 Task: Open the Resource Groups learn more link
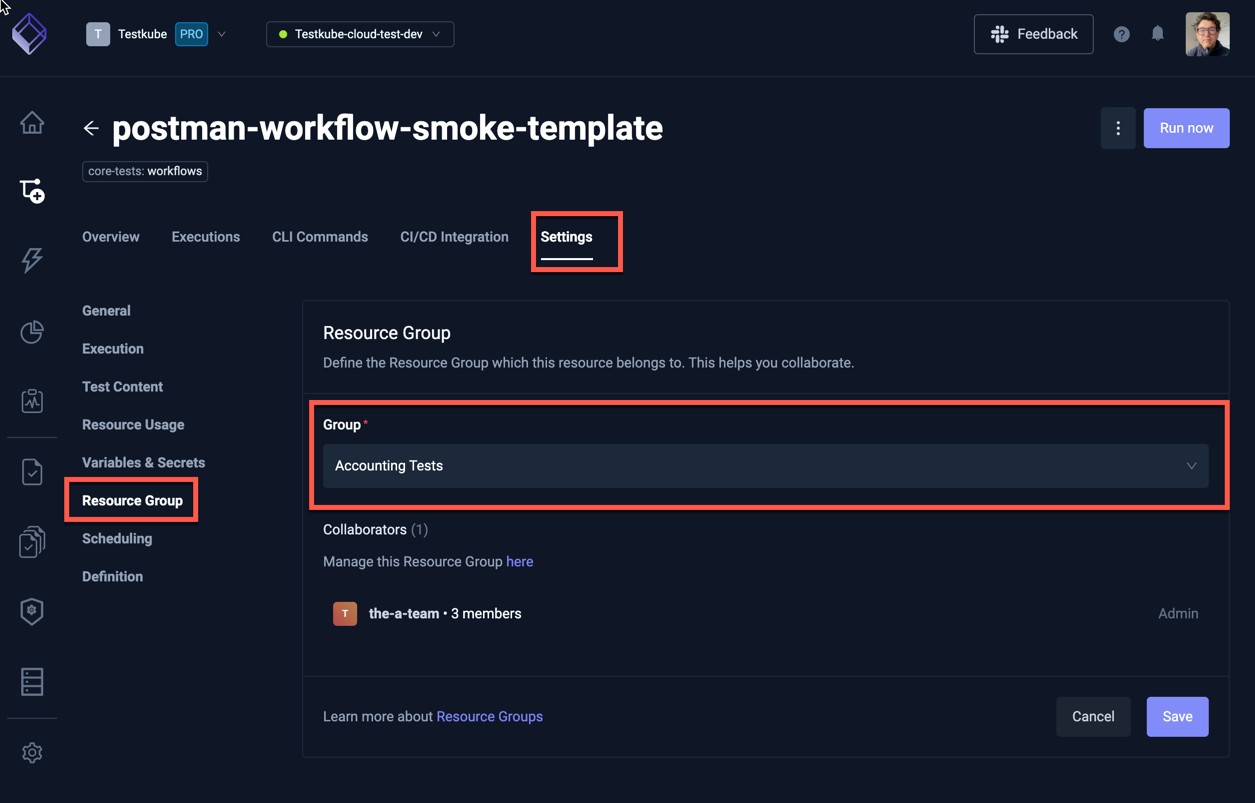489,716
